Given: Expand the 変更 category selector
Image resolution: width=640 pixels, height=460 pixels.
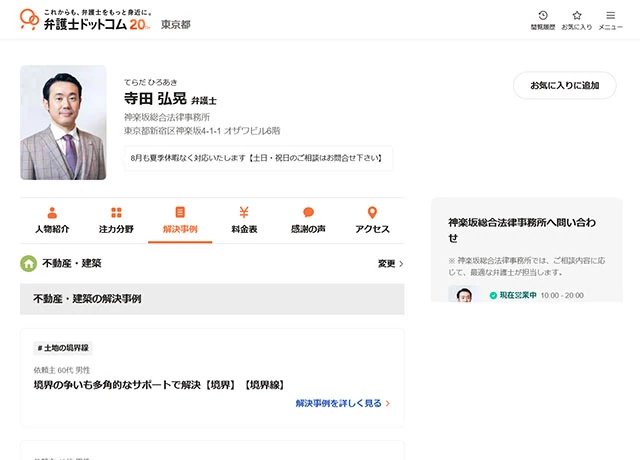Looking at the screenshot, I should click(390, 264).
